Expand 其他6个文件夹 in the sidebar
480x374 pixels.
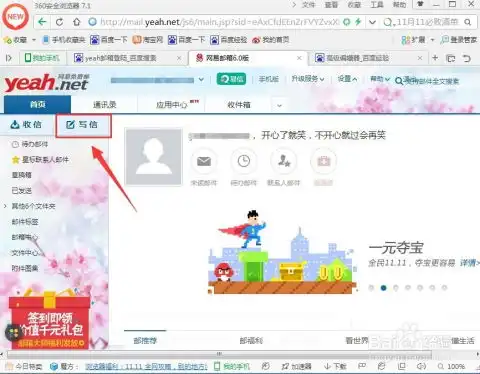coord(33,206)
